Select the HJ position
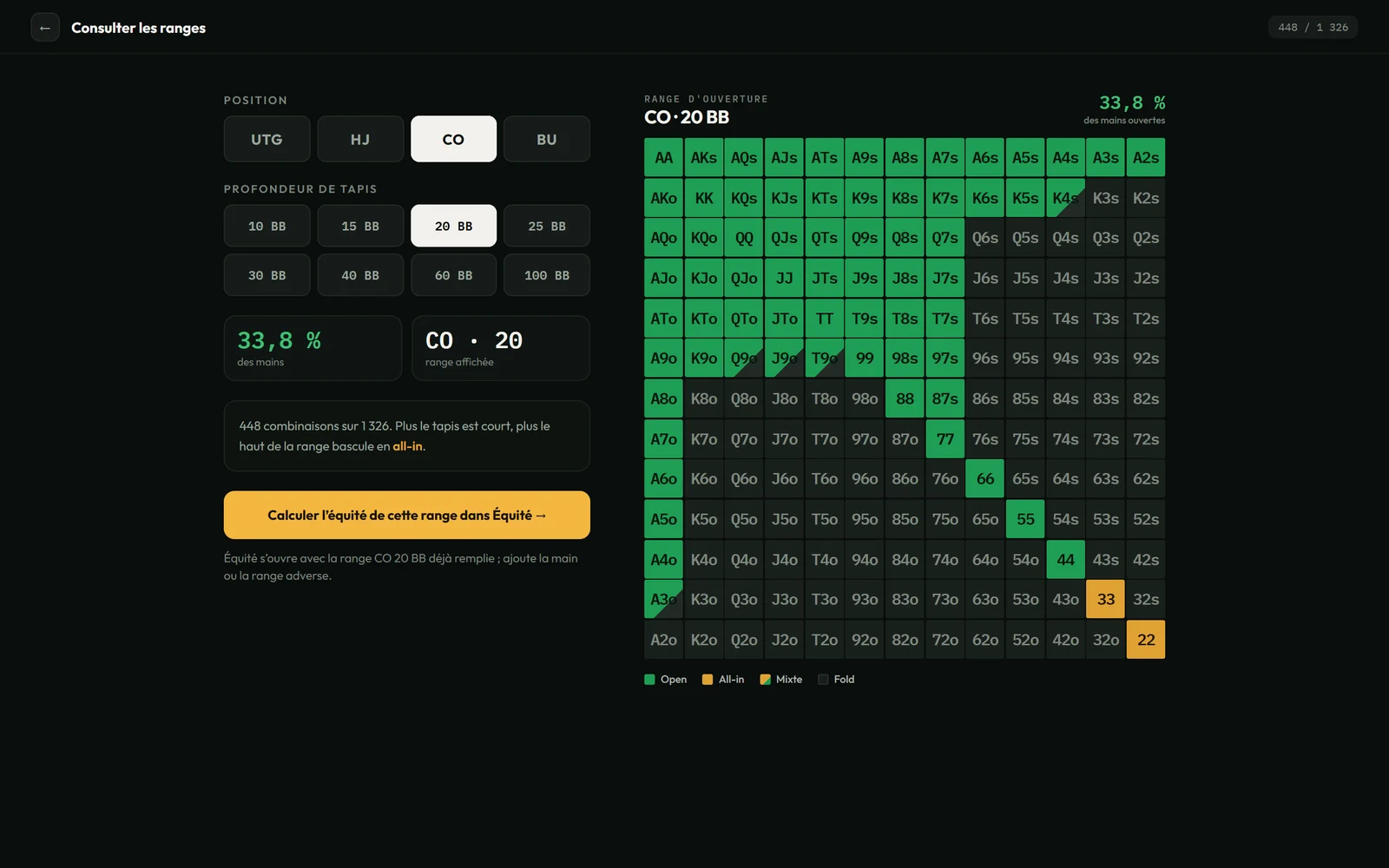 [x=360, y=139]
